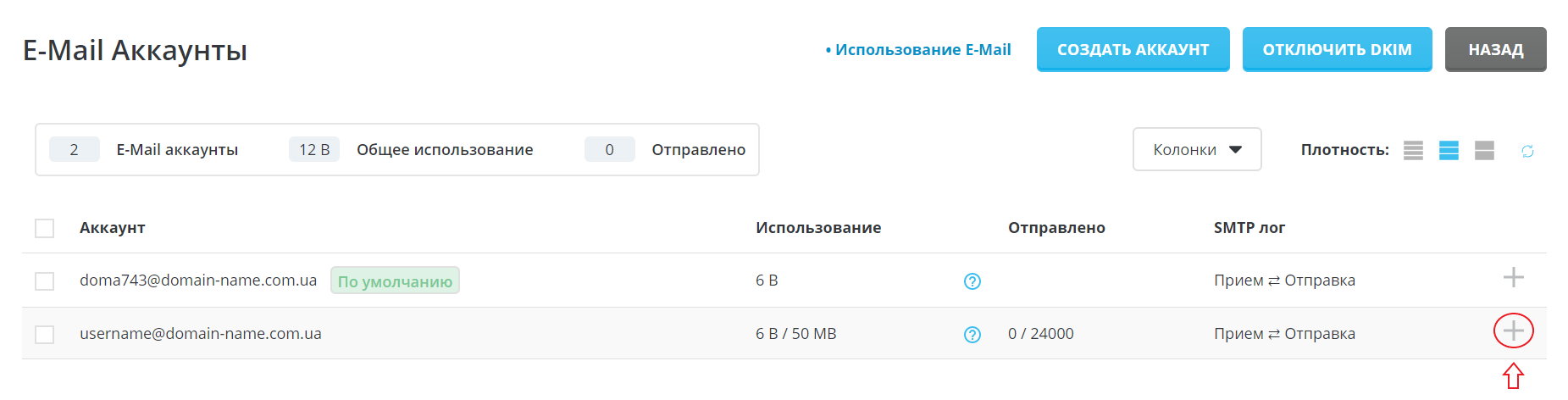
Task: Click help icon in username row
Action: (x=972, y=335)
